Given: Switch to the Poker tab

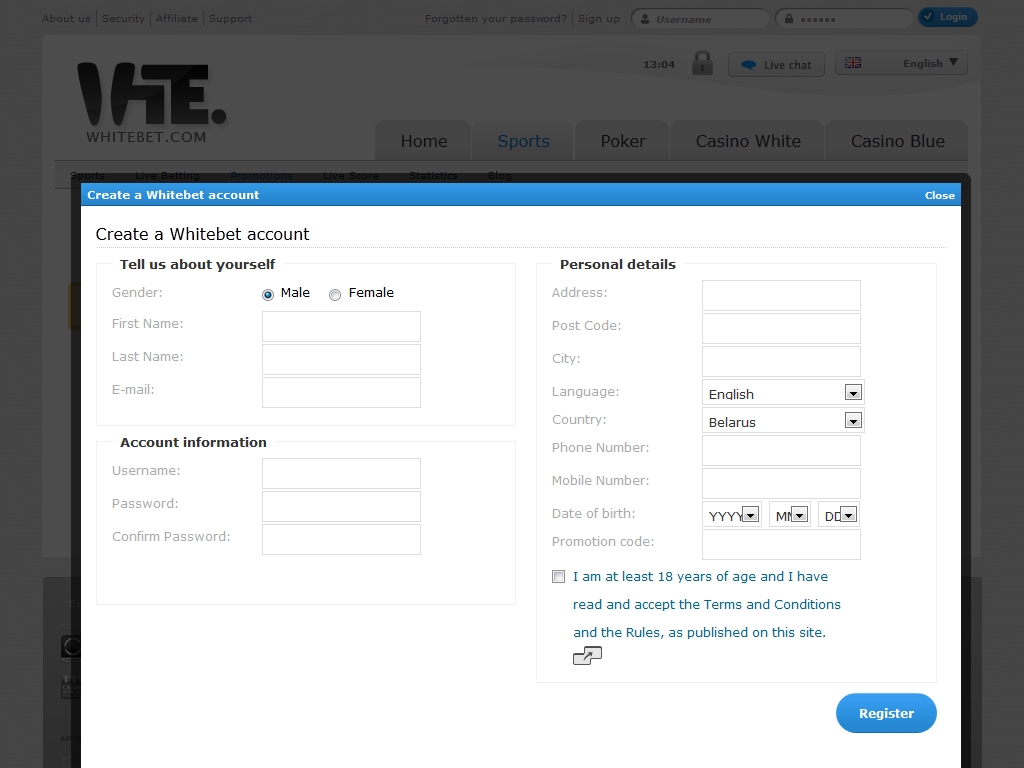Looking at the screenshot, I should coord(623,141).
